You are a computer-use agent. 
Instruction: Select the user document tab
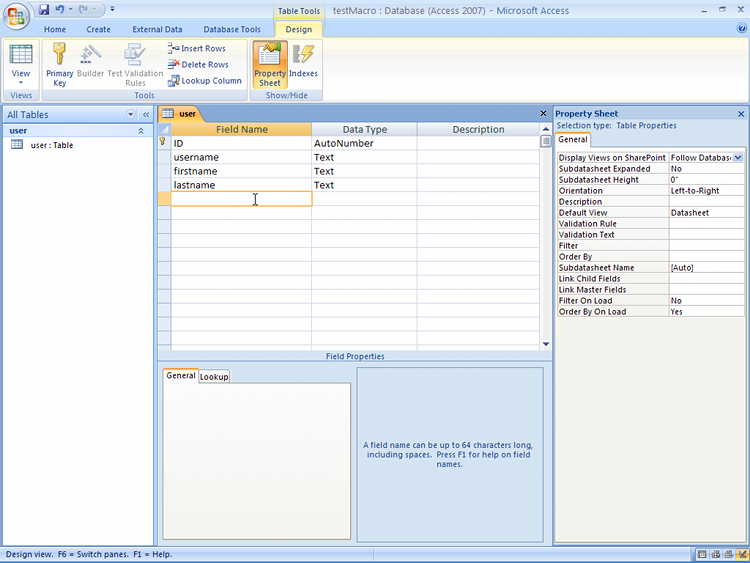coord(180,114)
